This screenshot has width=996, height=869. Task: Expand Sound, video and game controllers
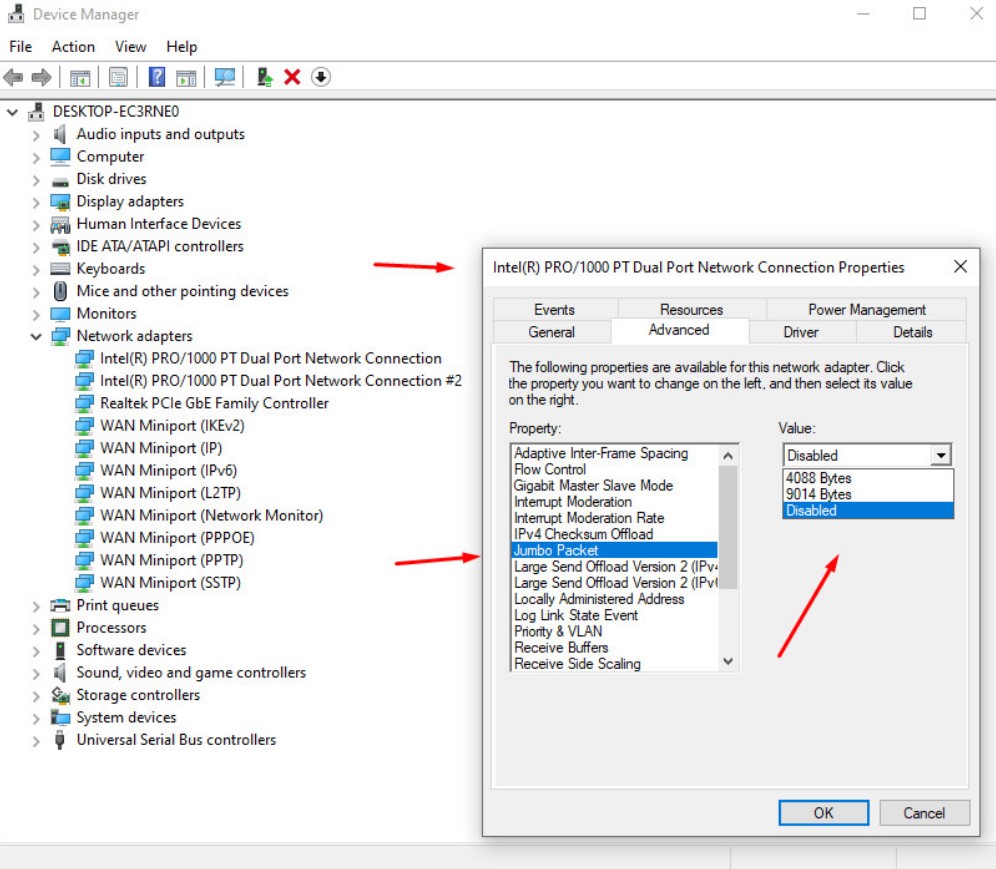pos(36,673)
